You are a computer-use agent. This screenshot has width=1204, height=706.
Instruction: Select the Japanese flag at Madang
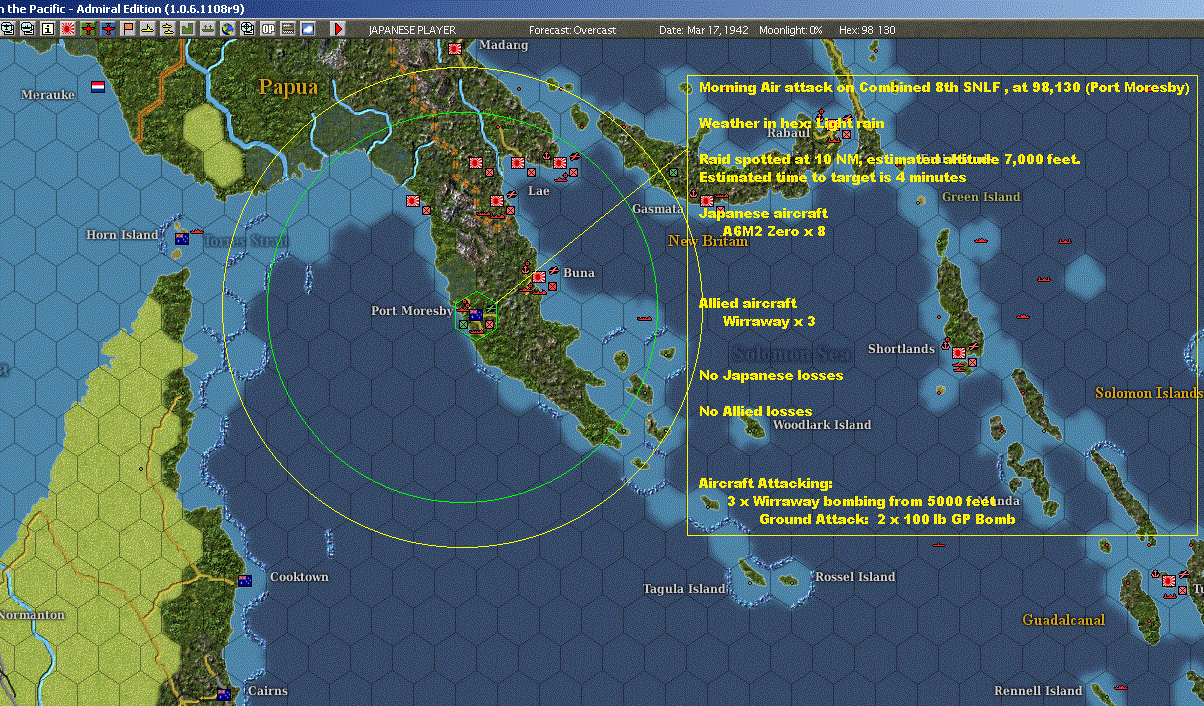[x=457, y=47]
